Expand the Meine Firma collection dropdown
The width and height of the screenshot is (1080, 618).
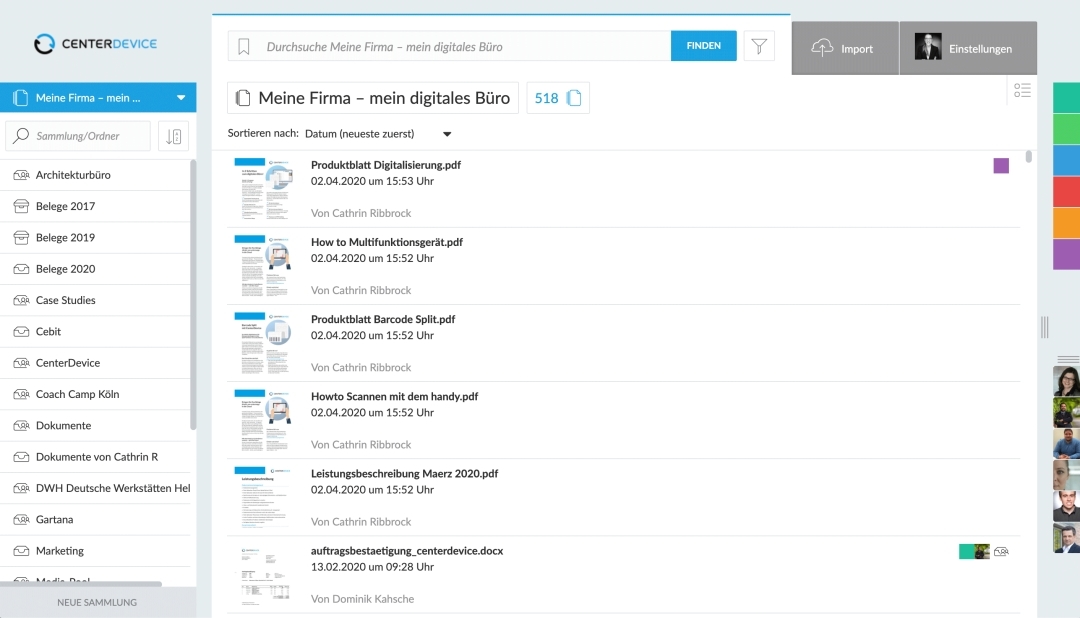[181, 98]
